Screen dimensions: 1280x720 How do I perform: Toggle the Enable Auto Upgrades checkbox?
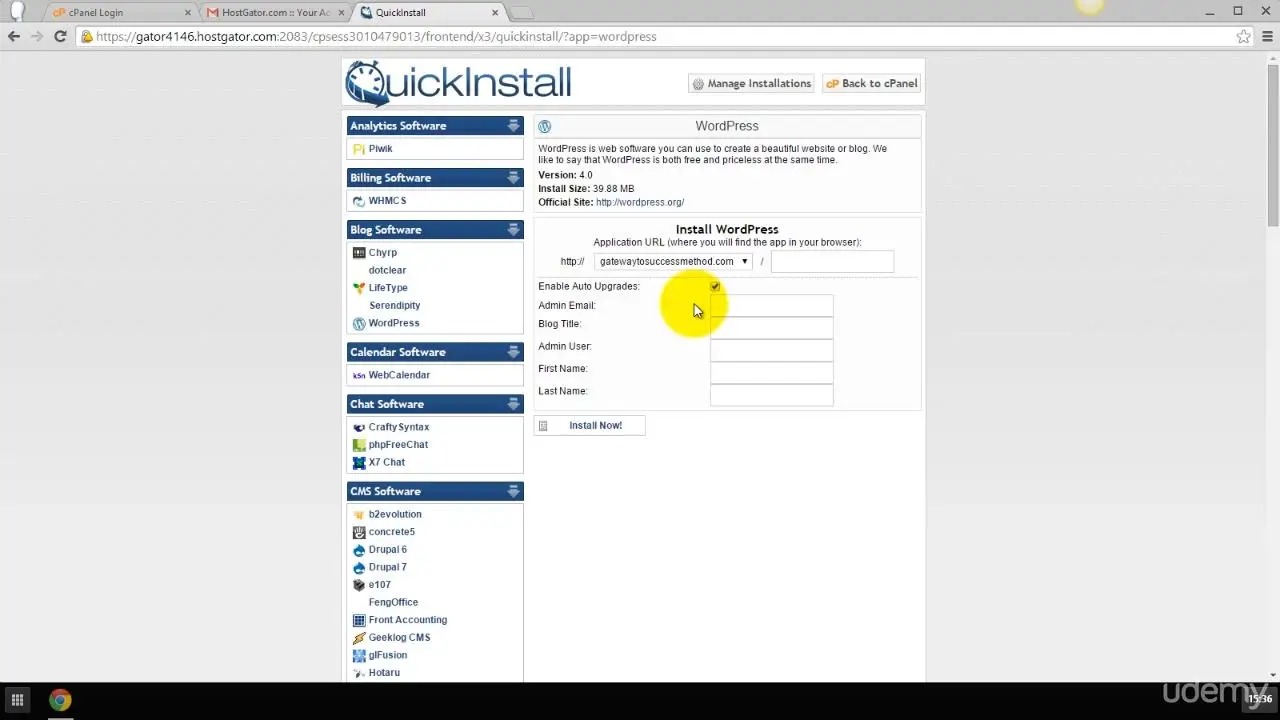tap(715, 287)
